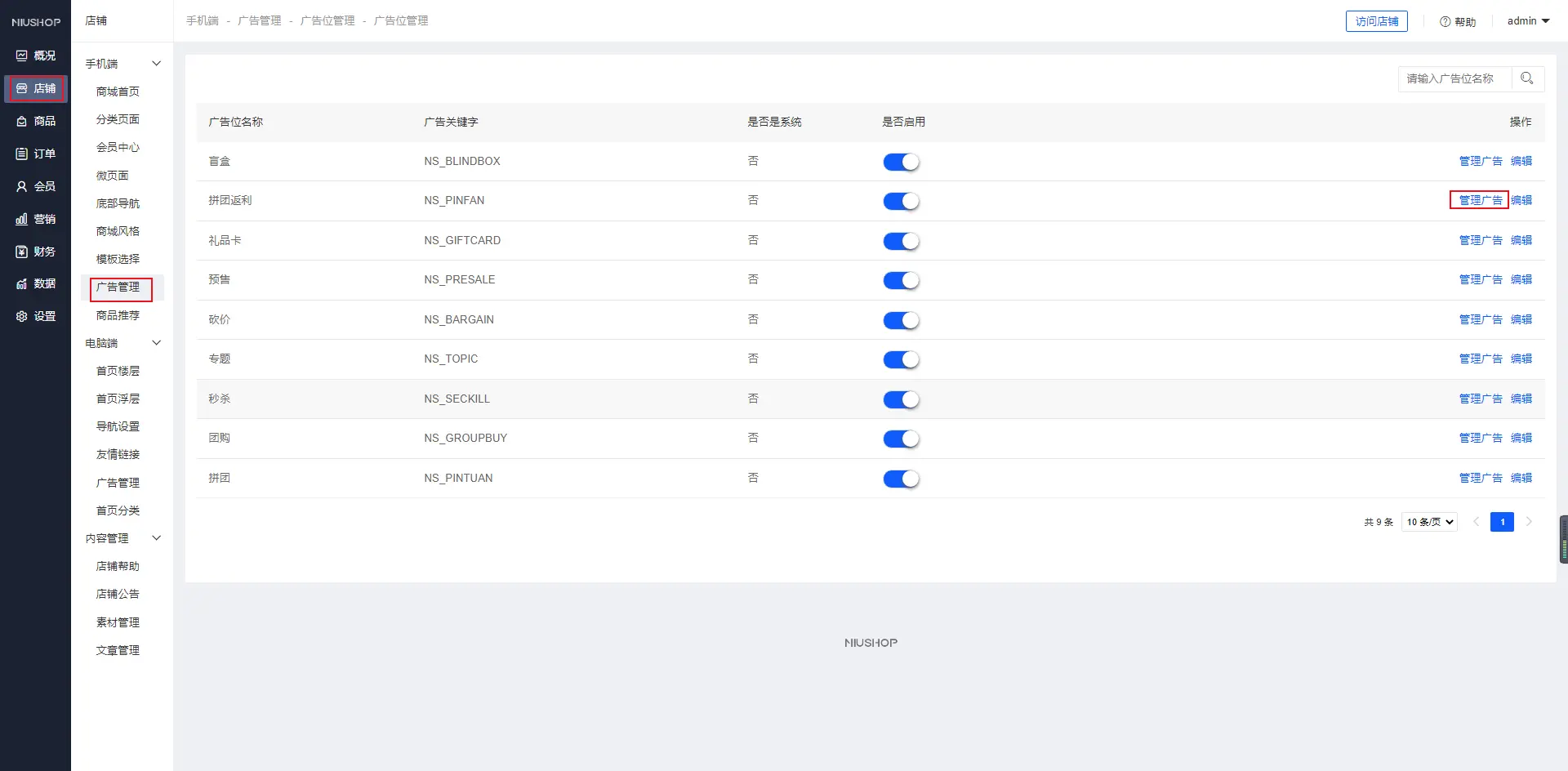Disable the 盲盒 ad position toggle
Viewport: 1568px width, 771px height.
pyautogui.click(x=901, y=162)
